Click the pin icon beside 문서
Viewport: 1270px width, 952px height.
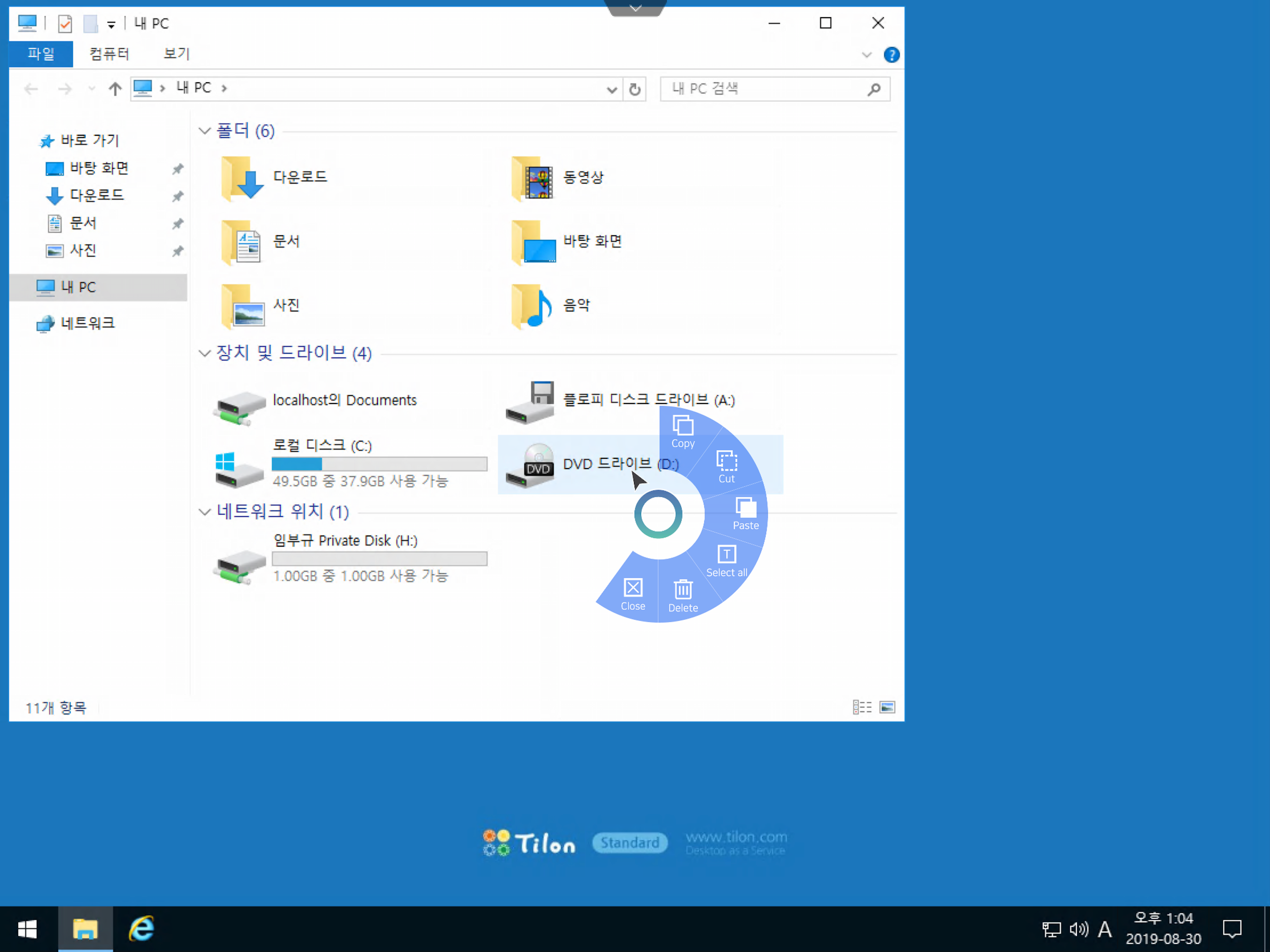(x=178, y=224)
